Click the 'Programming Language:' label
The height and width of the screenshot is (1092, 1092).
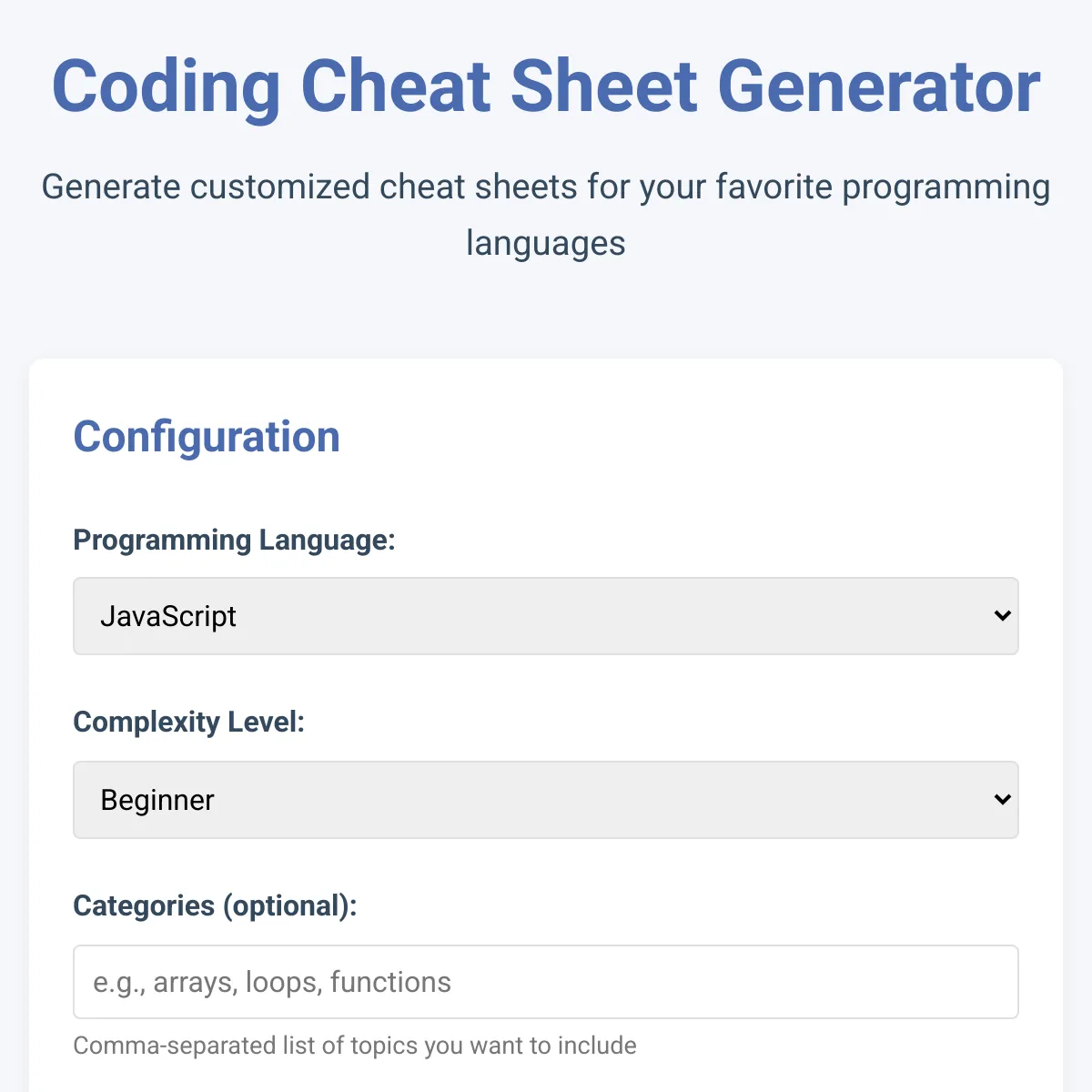tap(234, 540)
